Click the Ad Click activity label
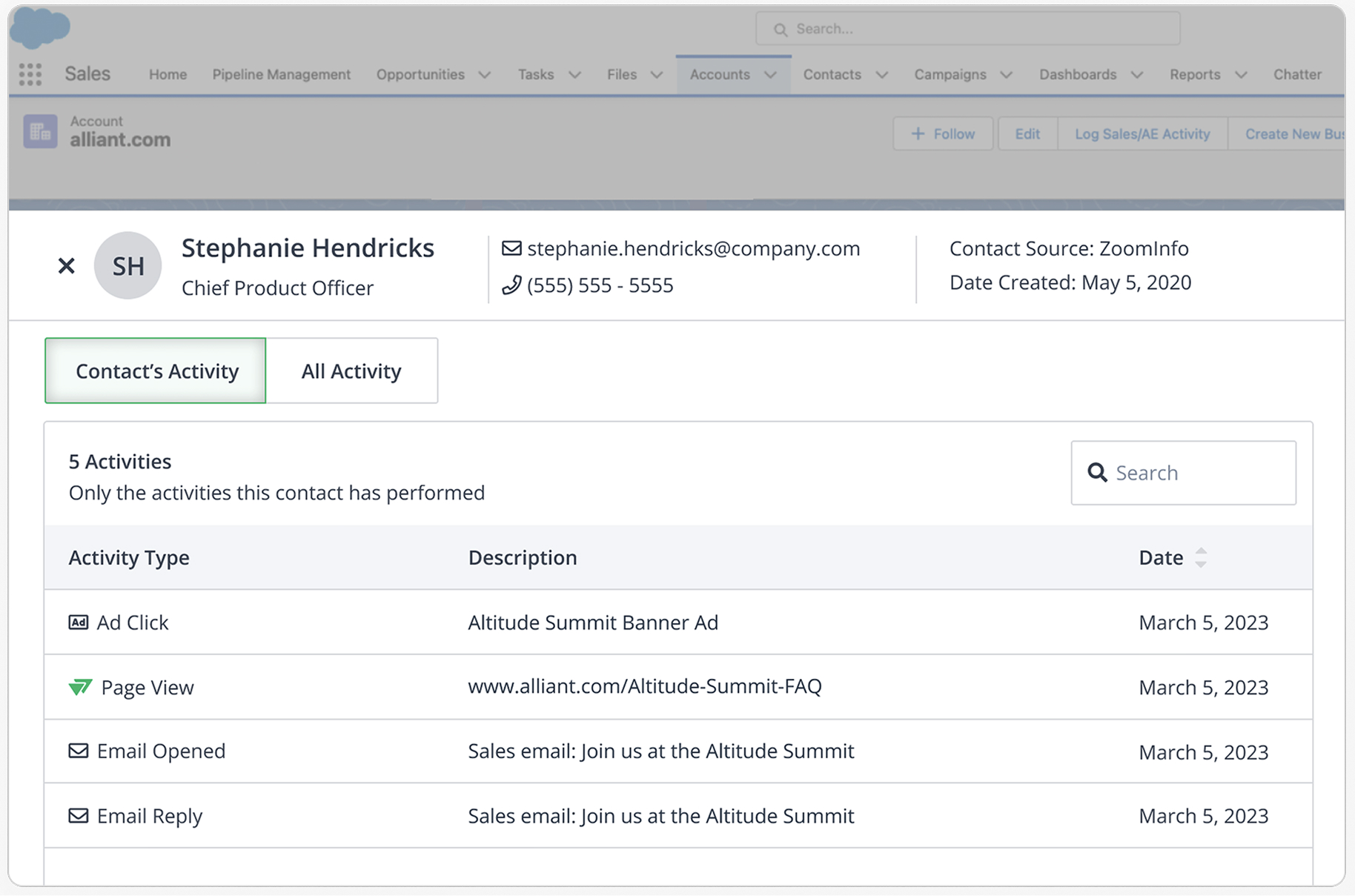 coord(133,622)
